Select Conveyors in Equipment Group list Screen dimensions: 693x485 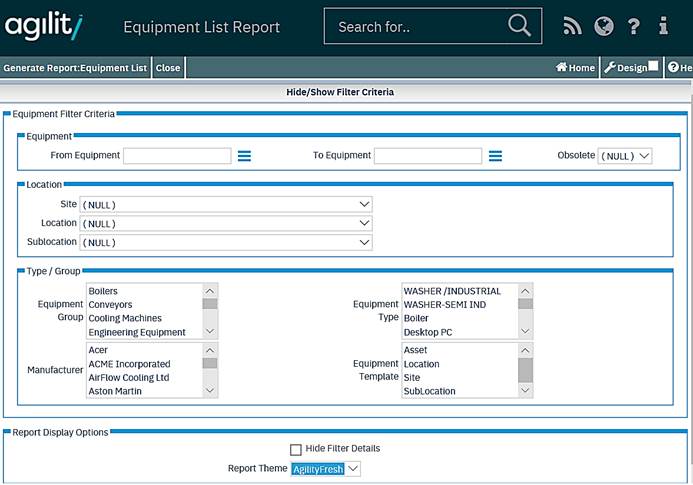(x=110, y=305)
